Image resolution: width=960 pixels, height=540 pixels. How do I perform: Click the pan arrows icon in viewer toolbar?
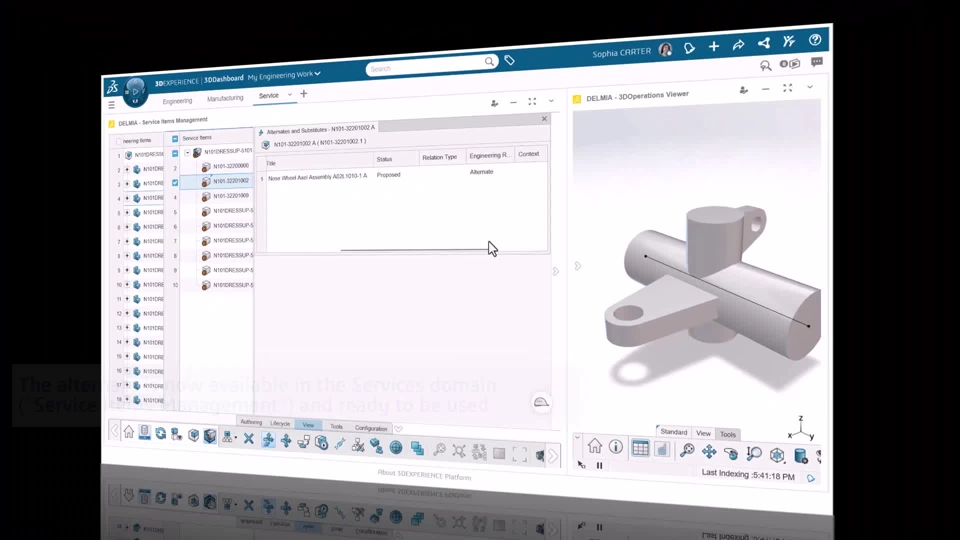coord(709,452)
